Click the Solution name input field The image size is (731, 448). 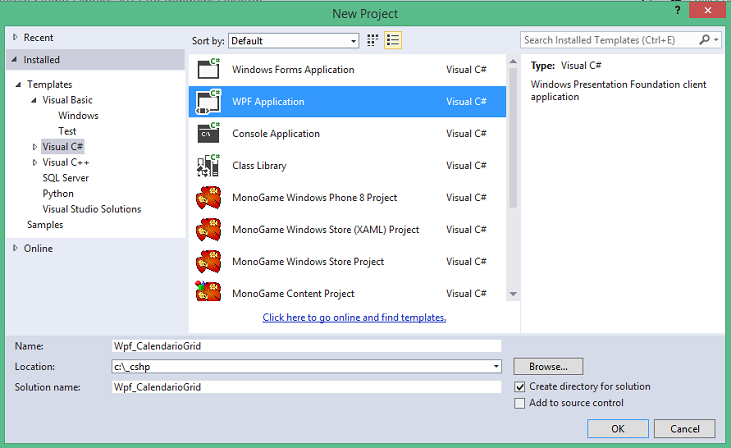[x=306, y=387]
